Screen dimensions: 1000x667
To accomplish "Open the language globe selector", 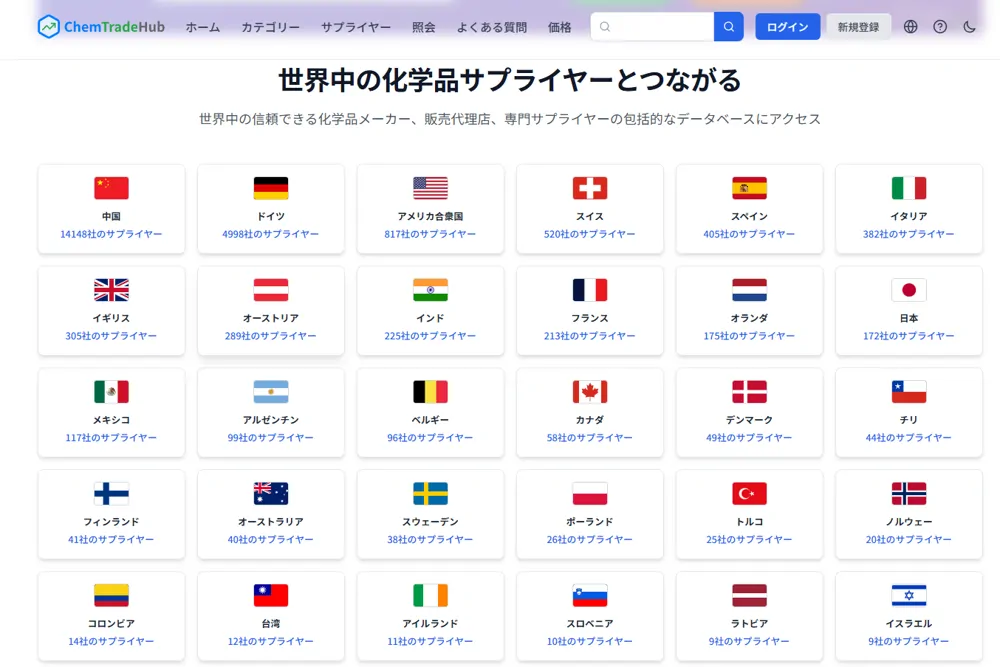I will click(910, 27).
